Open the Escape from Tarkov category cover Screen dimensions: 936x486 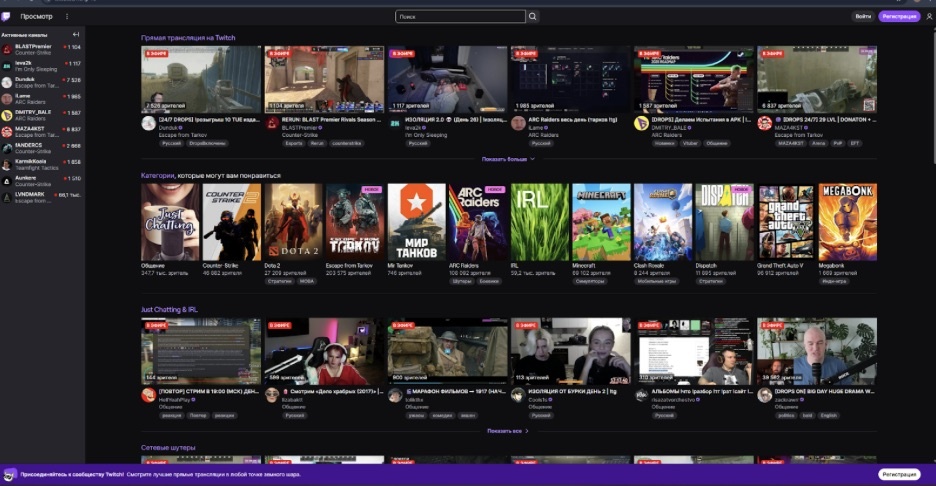pyautogui.click(x=355, y=222)
